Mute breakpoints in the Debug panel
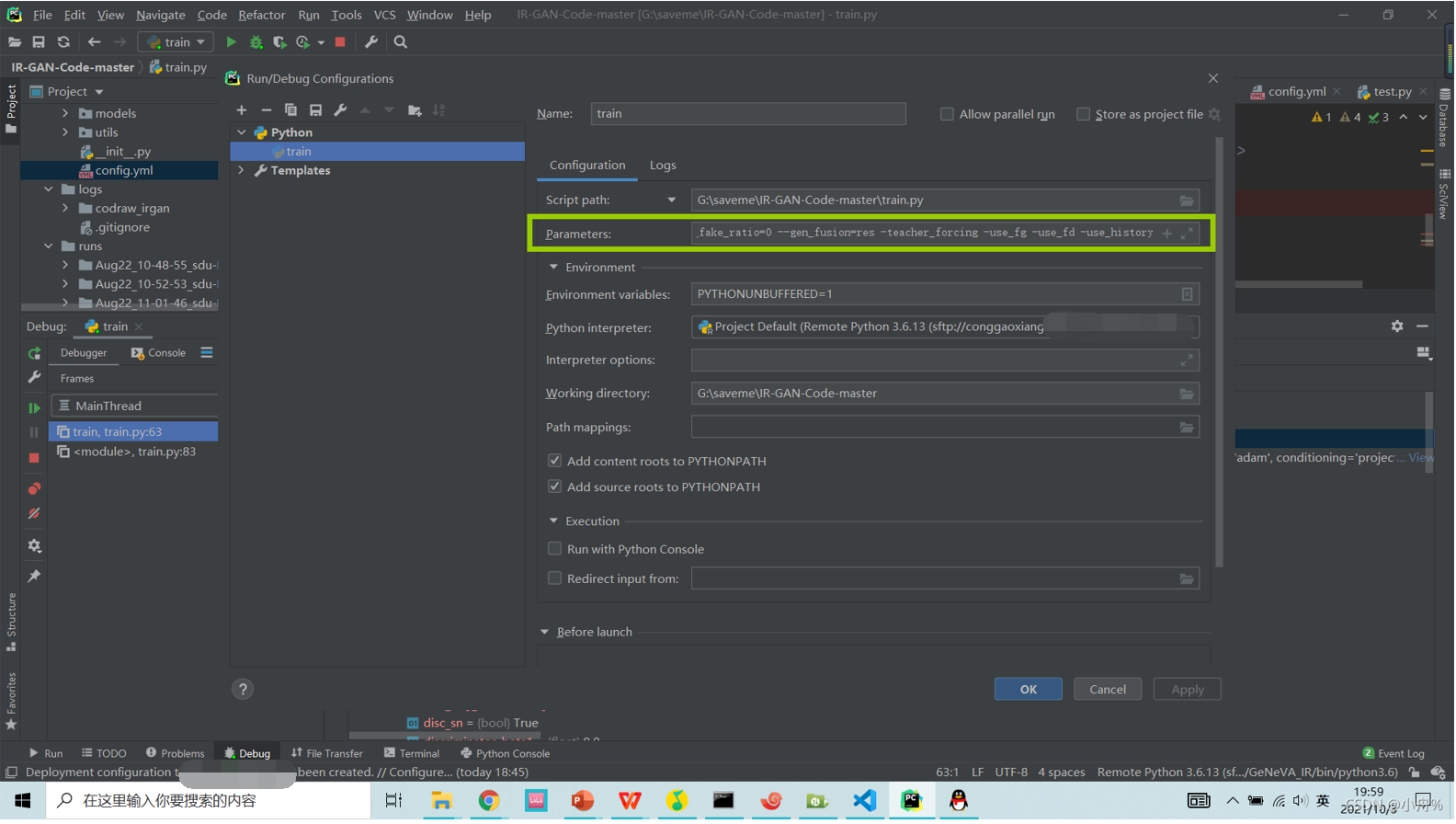Image resolution: width=1456 pixels, height=824 pixels. (x=34, y=515)
